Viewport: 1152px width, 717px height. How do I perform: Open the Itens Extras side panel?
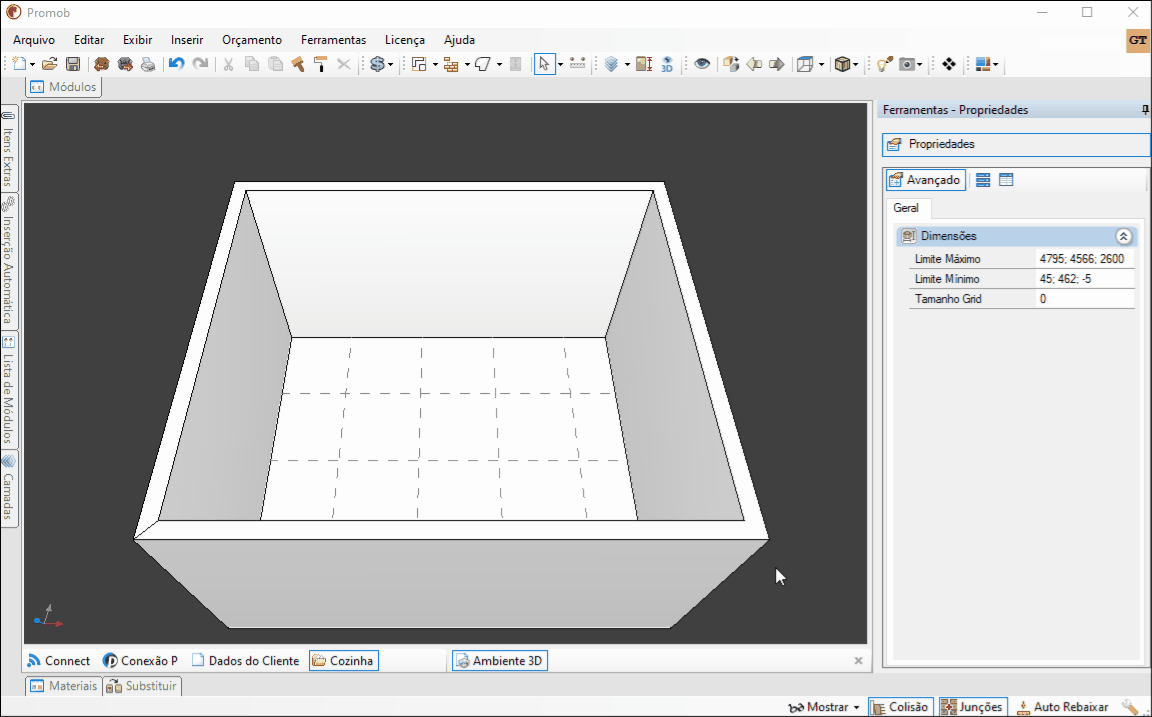point(9,148)
